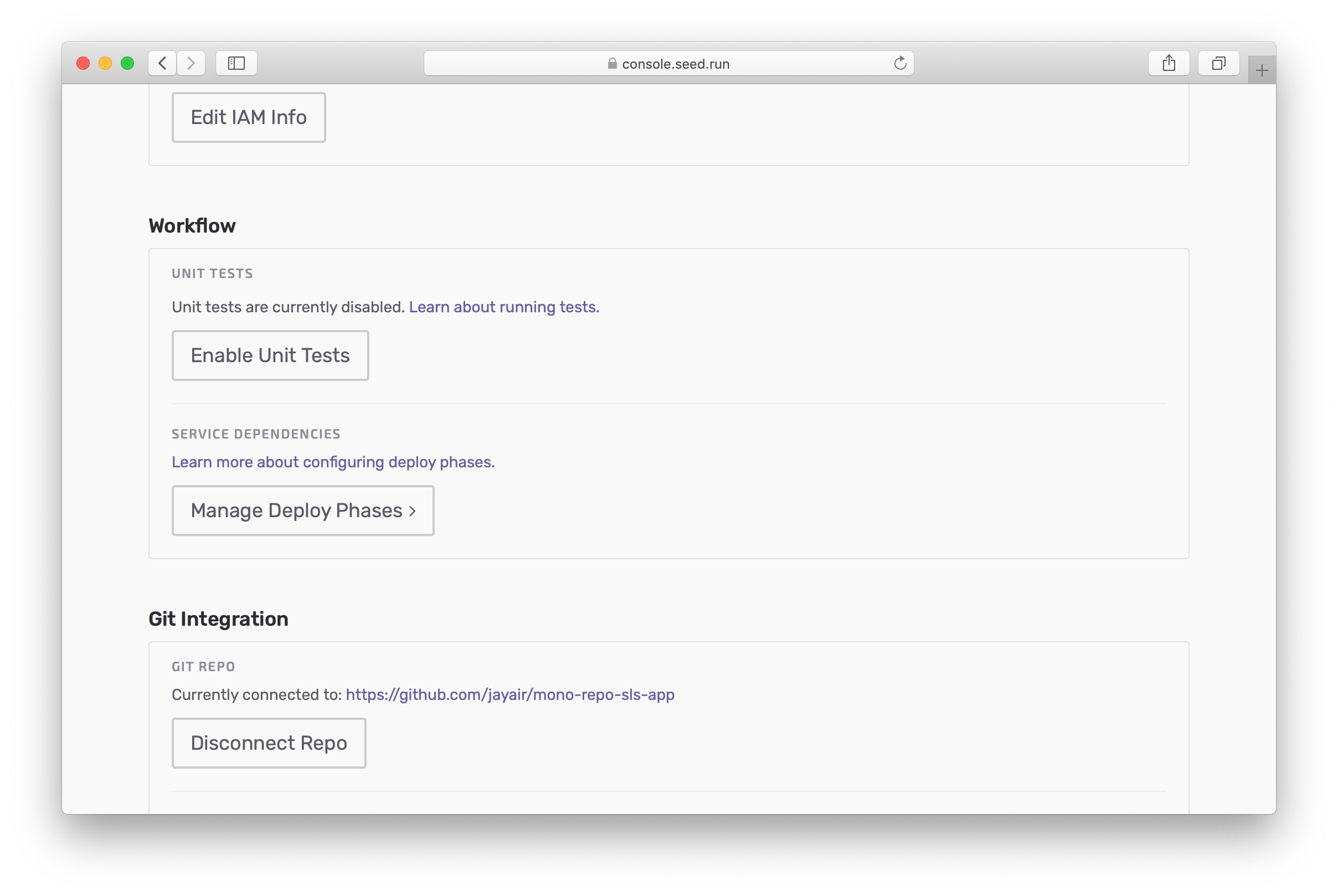Select Workflow section tab

191,225
